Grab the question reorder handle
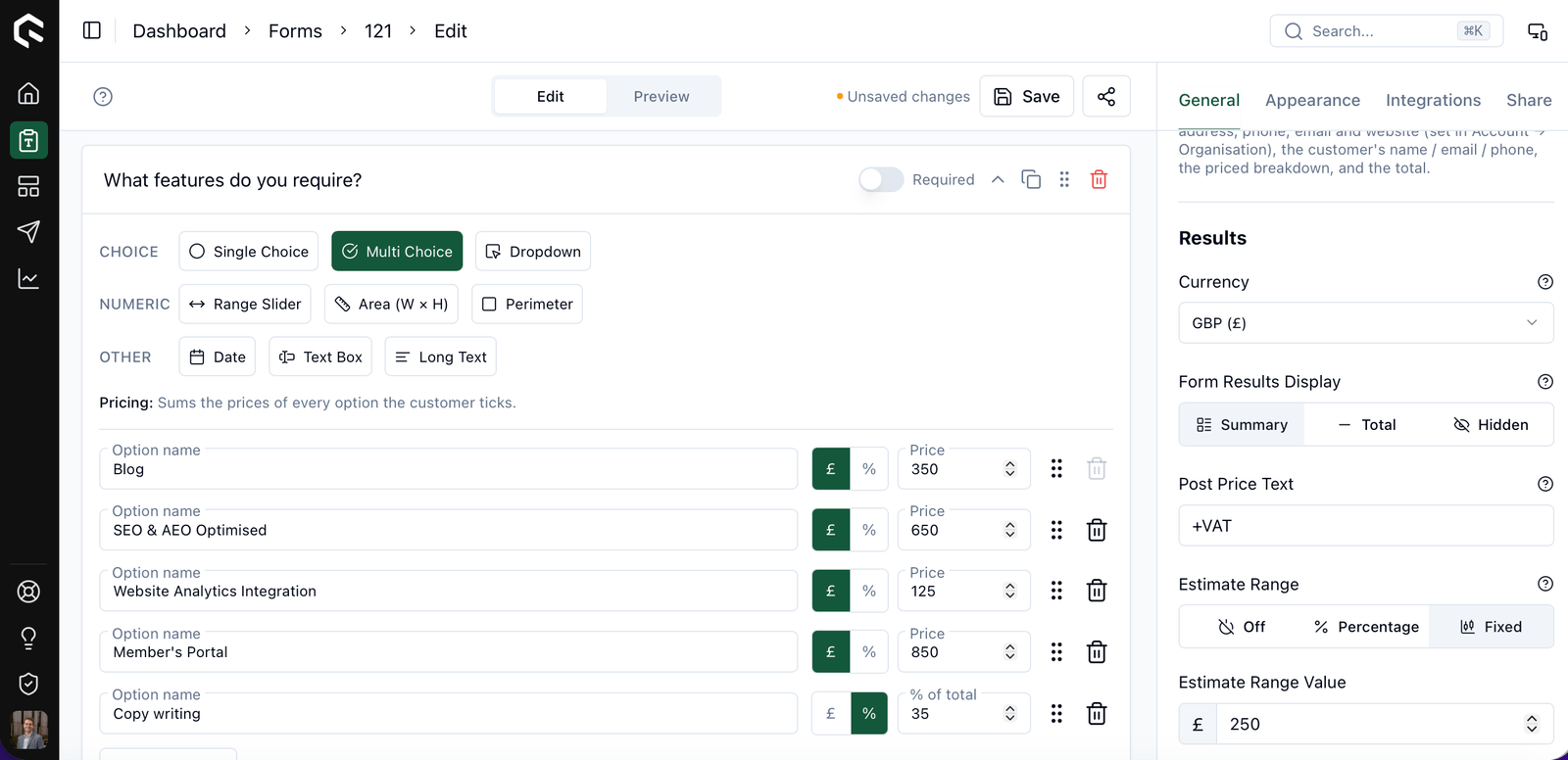 point(1064,179)
